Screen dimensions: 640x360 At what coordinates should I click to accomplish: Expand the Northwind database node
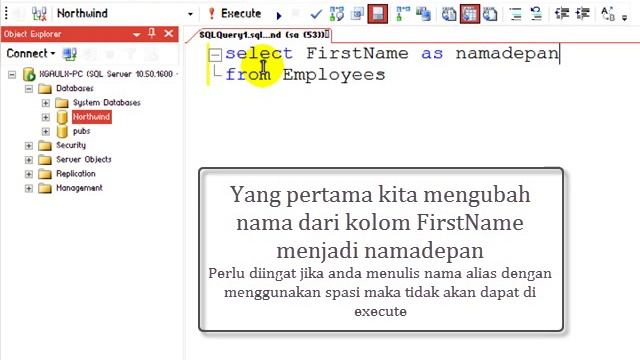coord(45,117)
